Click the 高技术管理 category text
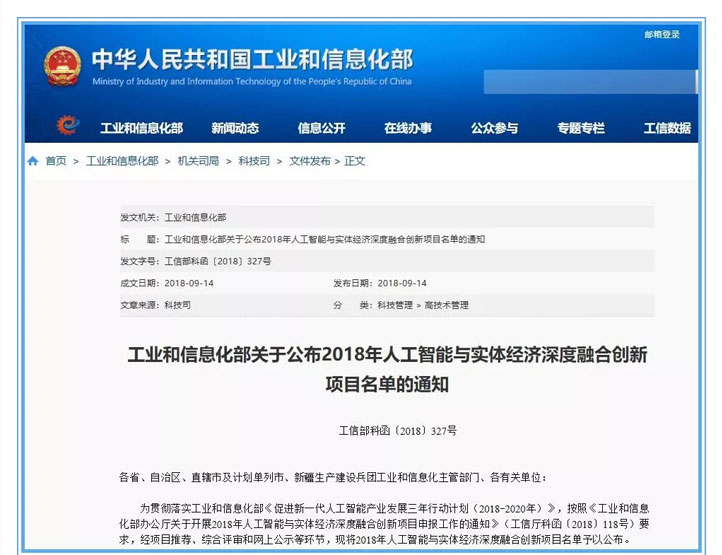Viewport: 722px width, 555px height. point(446,305)
